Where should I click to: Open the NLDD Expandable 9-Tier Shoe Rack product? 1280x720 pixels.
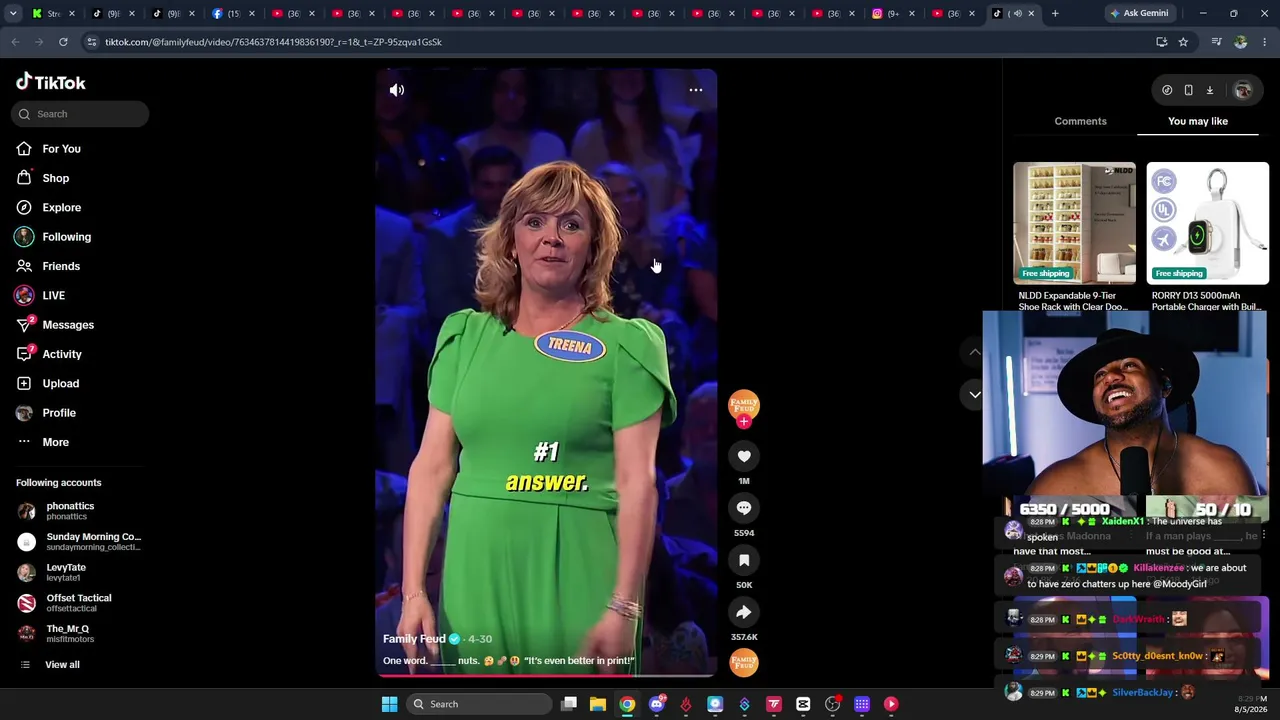click(x=1074, y=237)
